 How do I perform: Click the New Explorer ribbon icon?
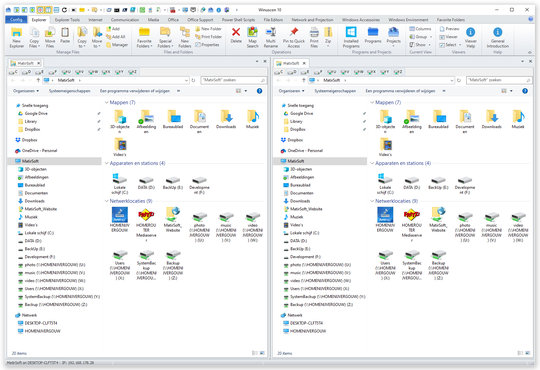(16, 37)
